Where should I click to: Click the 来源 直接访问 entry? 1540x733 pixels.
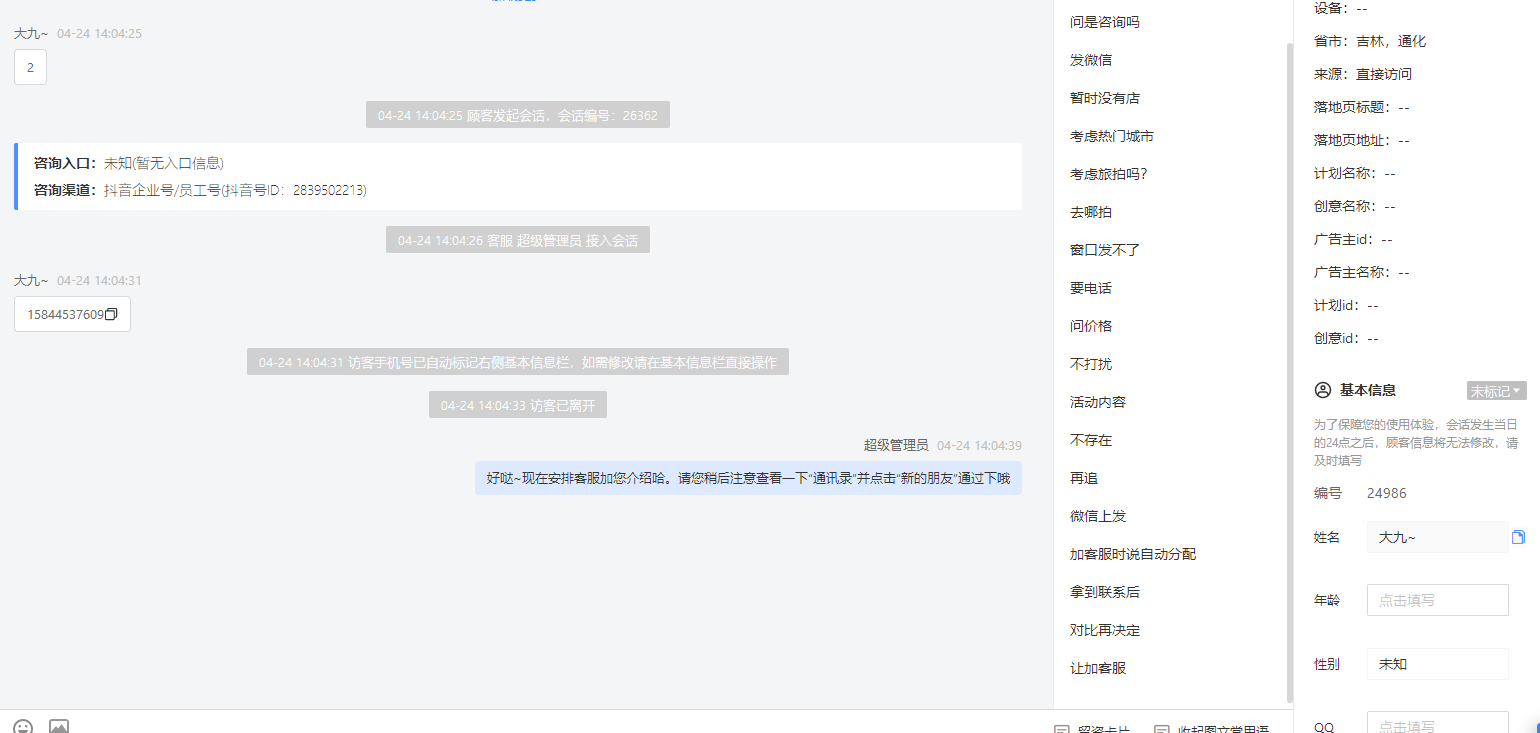tap(1363, 74)
